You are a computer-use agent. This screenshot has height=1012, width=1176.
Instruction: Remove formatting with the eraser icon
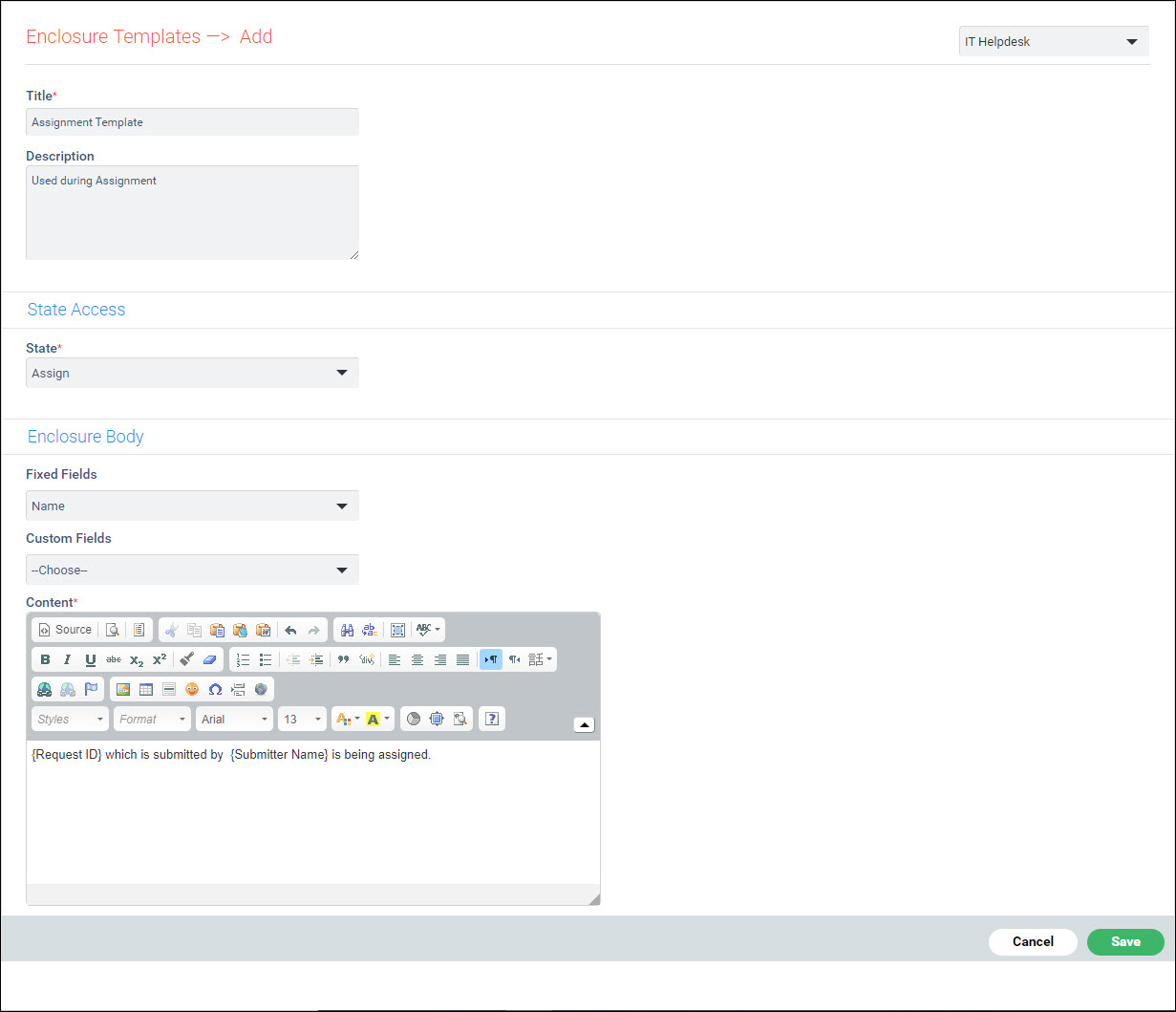(210, 659)
